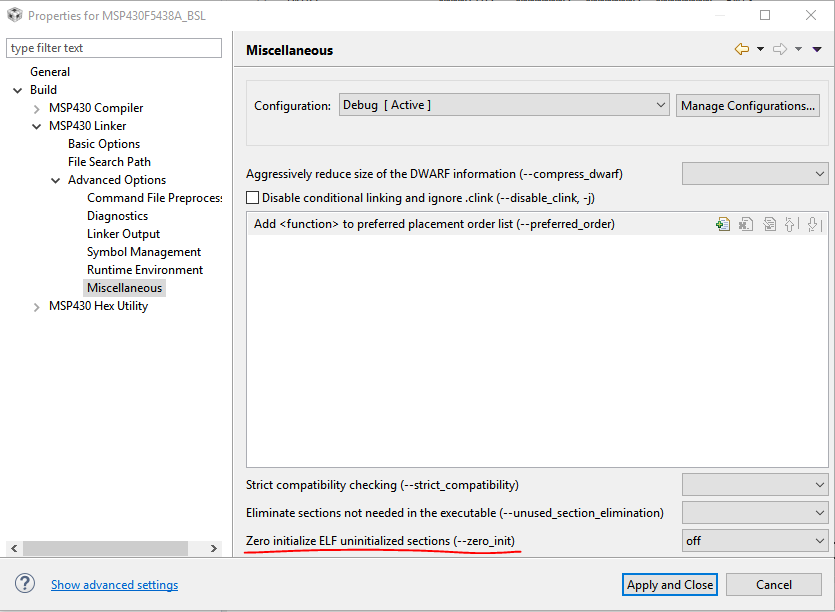Click the type filter text field
The height and width of the screenshot is (612, 835).
click(114, 48)
